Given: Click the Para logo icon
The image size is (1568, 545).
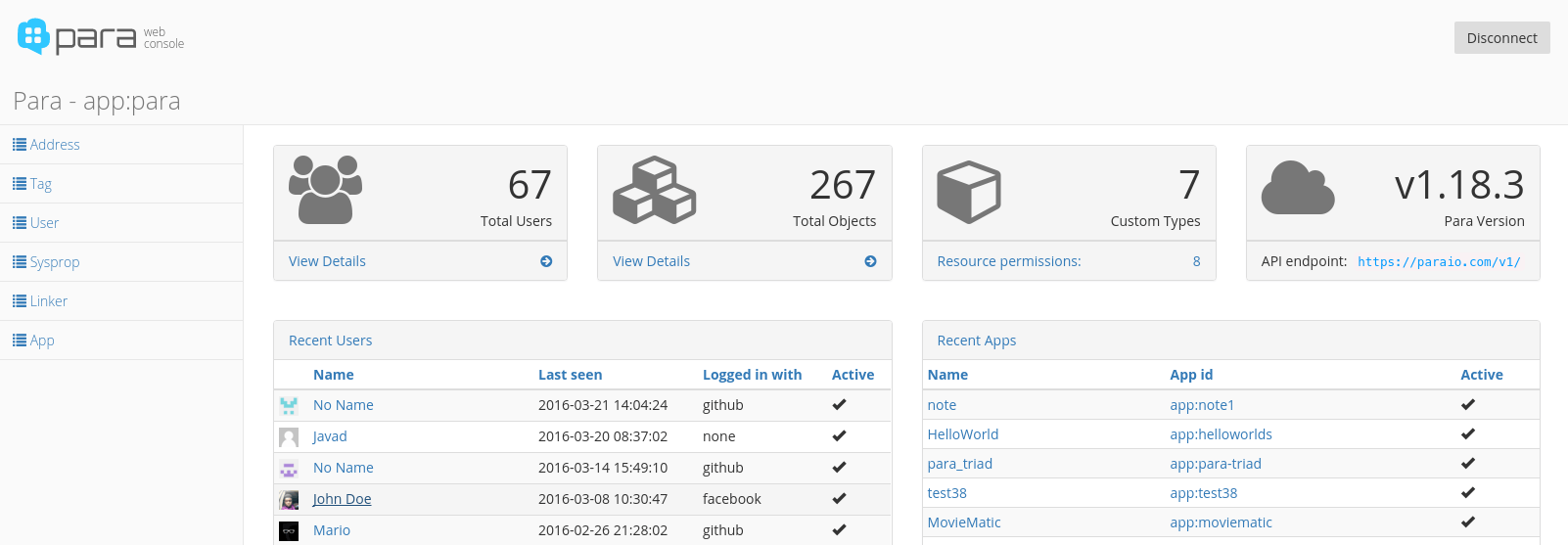Looking at the screenshot, I should click(x=33, y=36).
